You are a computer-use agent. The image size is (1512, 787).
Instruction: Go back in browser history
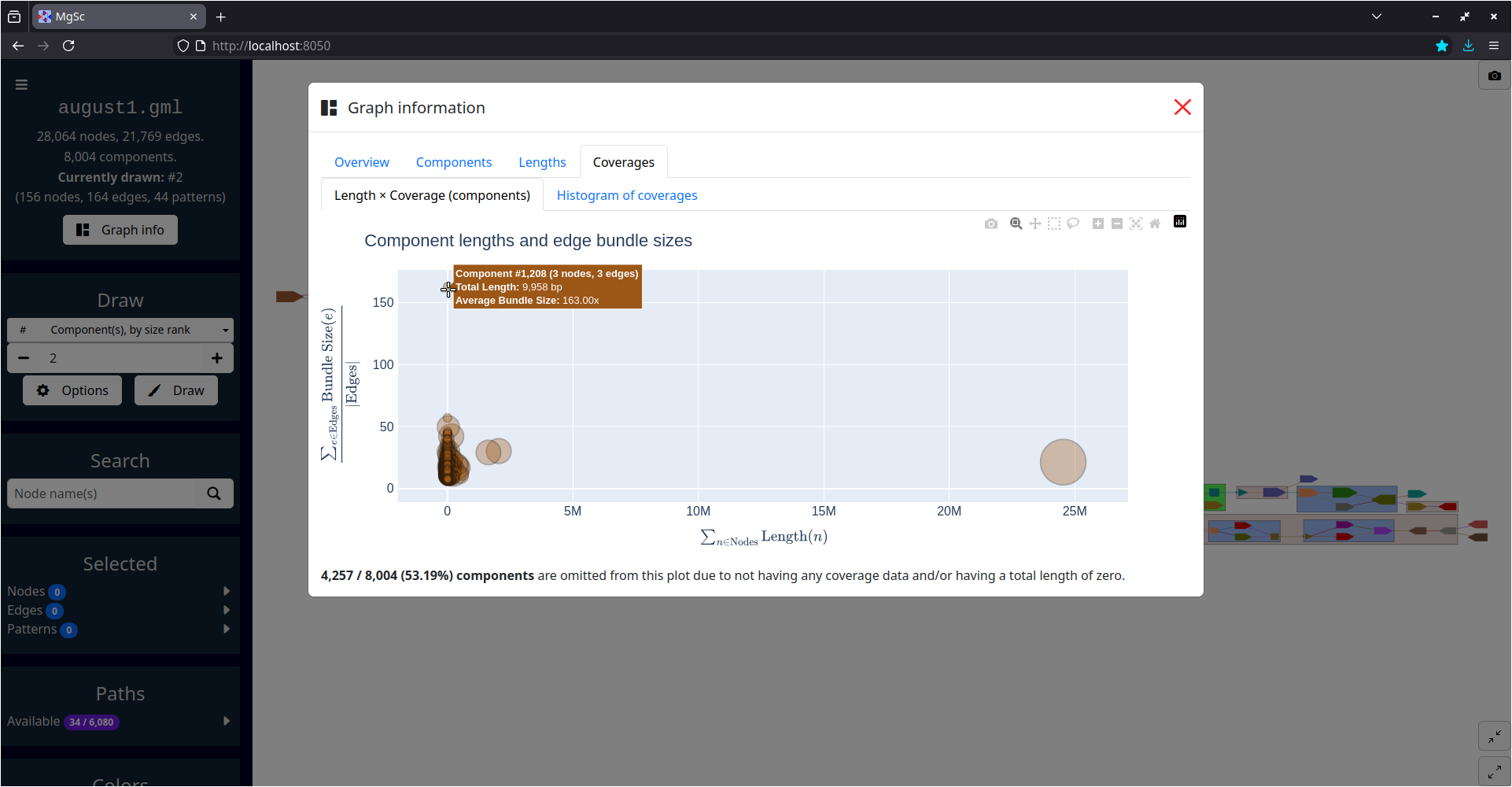[x=18, y=46]
